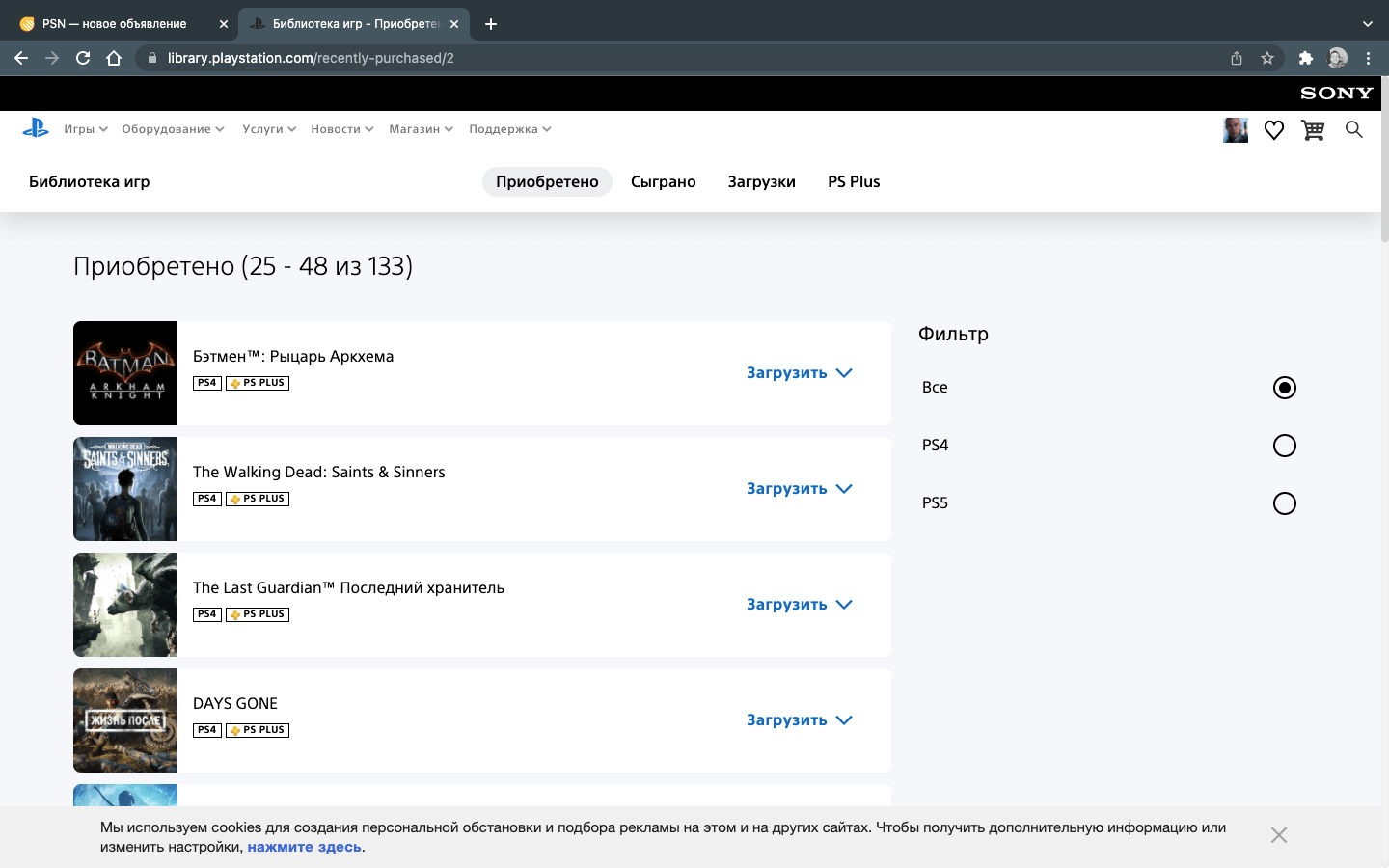Viewport: 1389px width, 868px height.
Task: Open the user avatar profile
Action: (x=1236, y=130)
